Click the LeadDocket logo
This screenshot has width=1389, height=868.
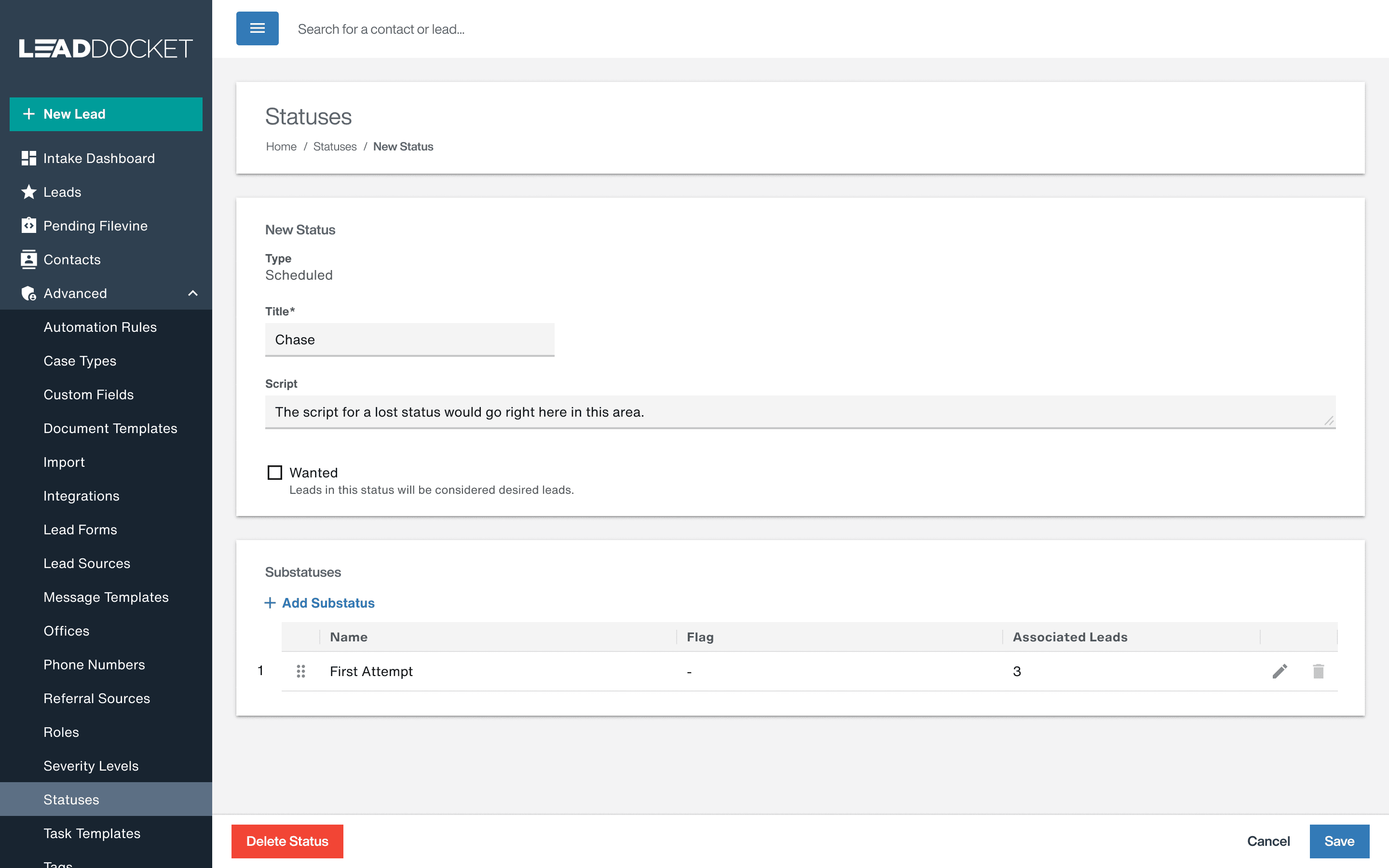point(106,48)
